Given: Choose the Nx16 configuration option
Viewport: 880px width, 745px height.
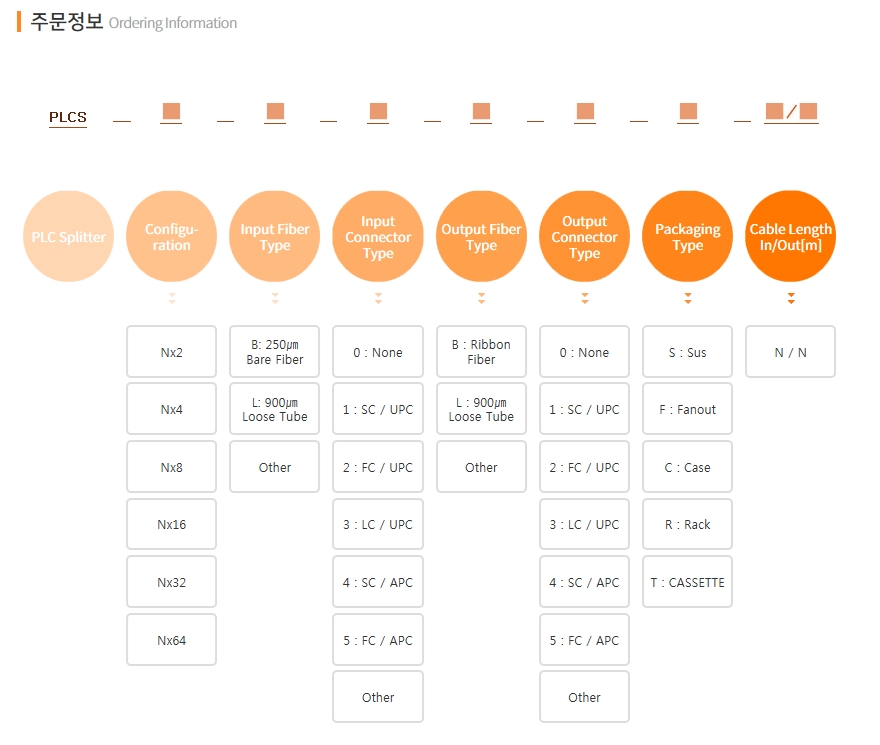Looking at the screenshot, I should 171,524.
